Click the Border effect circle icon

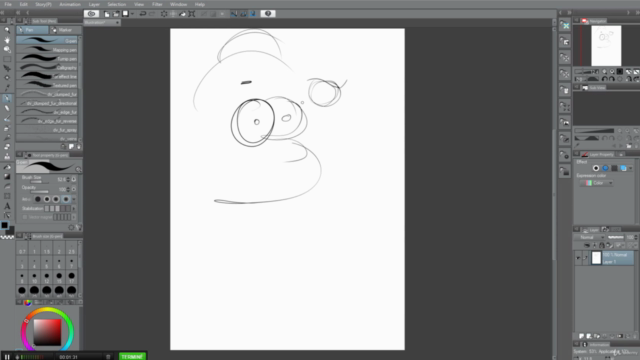click(x=596, y=168)
